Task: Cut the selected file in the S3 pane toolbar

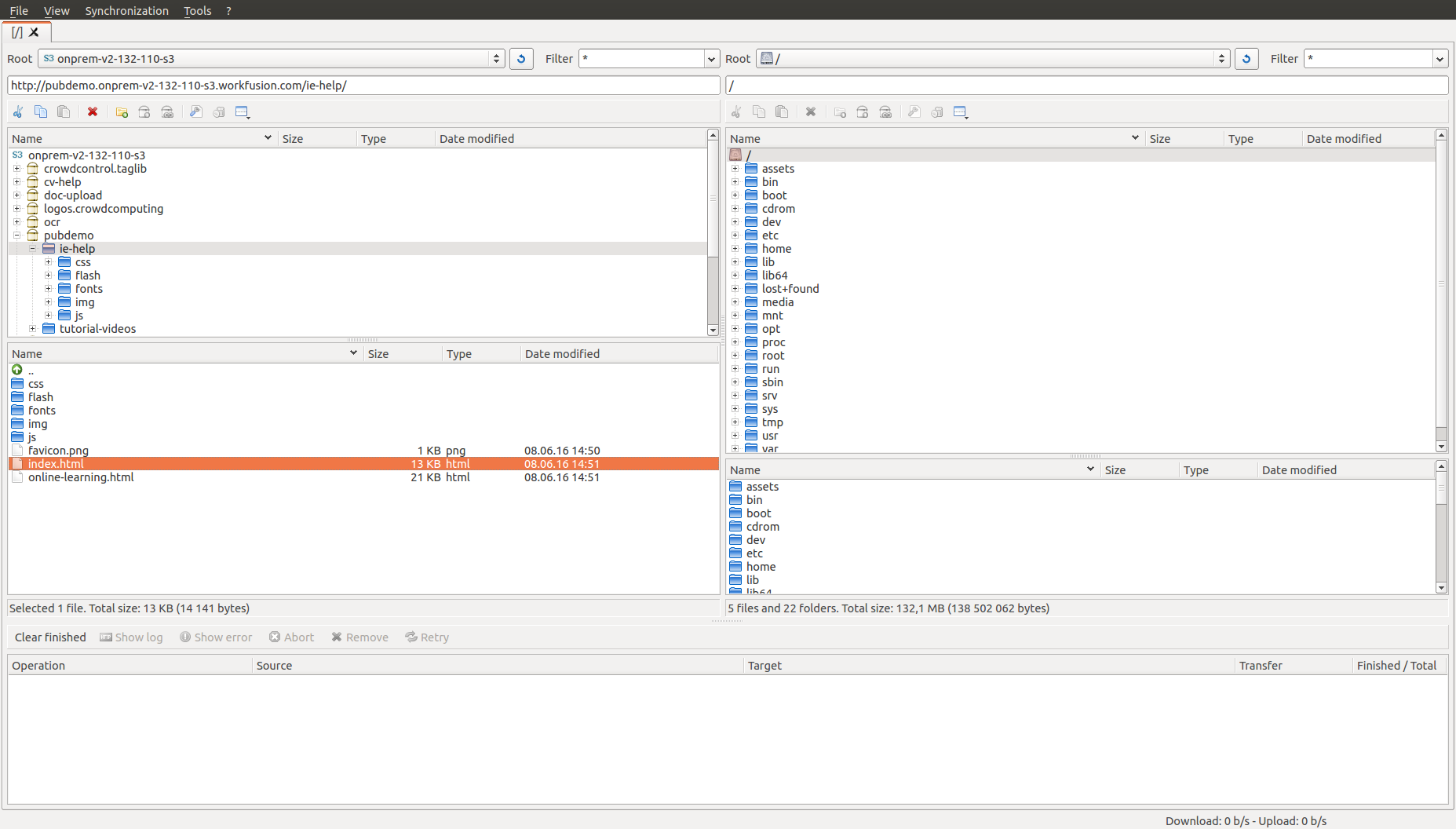Action: pyautogui.click(x=18, y=112)
